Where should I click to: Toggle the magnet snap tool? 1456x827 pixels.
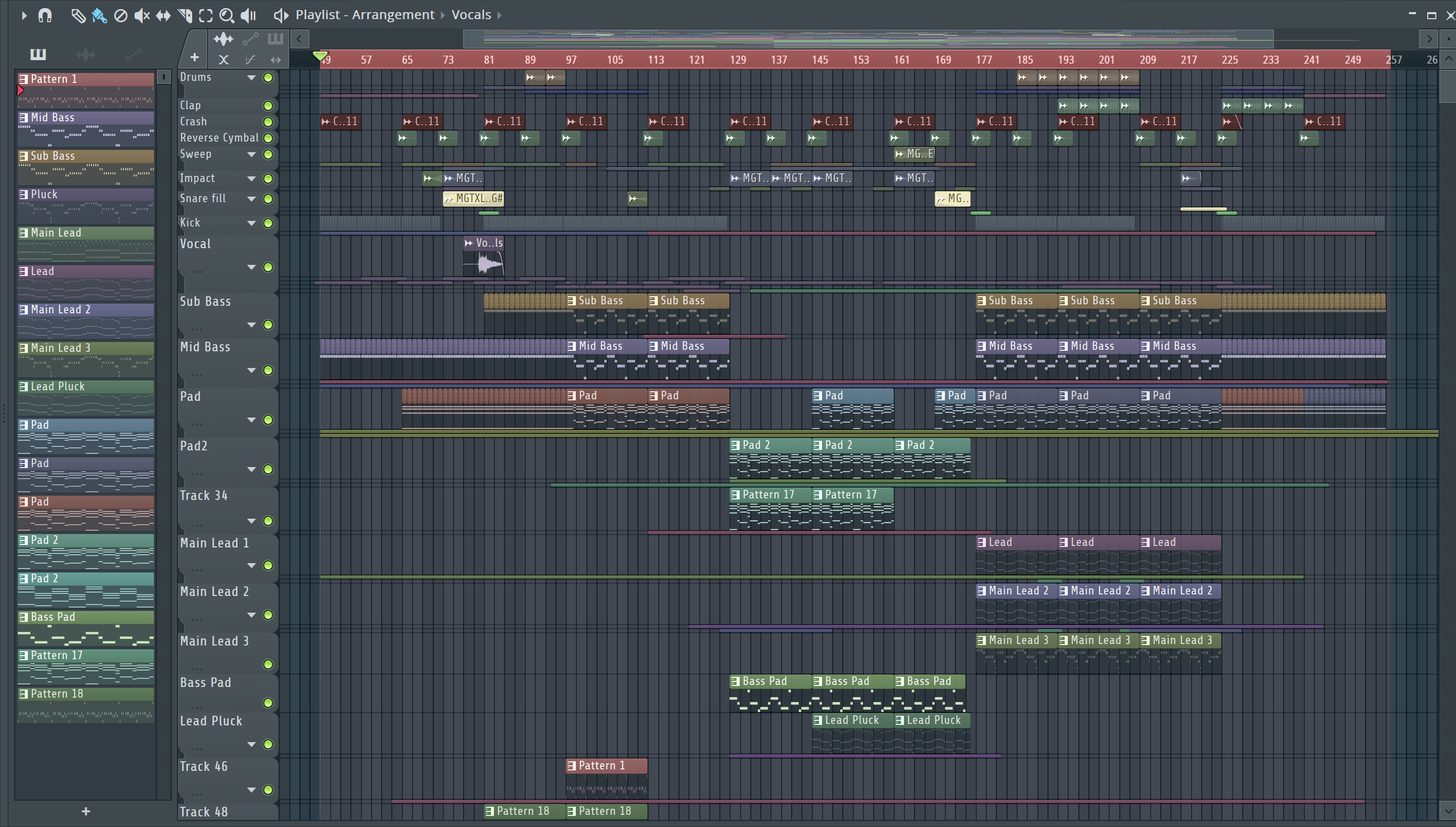click(x=45, y=15)
